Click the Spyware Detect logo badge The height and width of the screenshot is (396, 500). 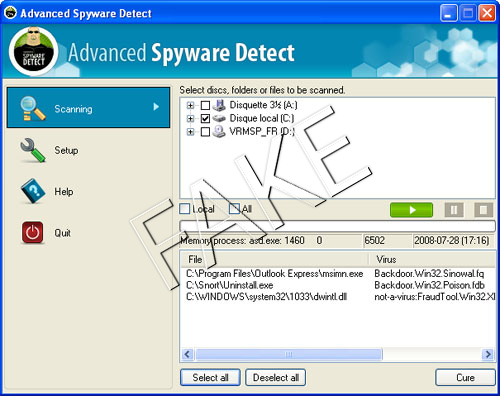(33, 52)
